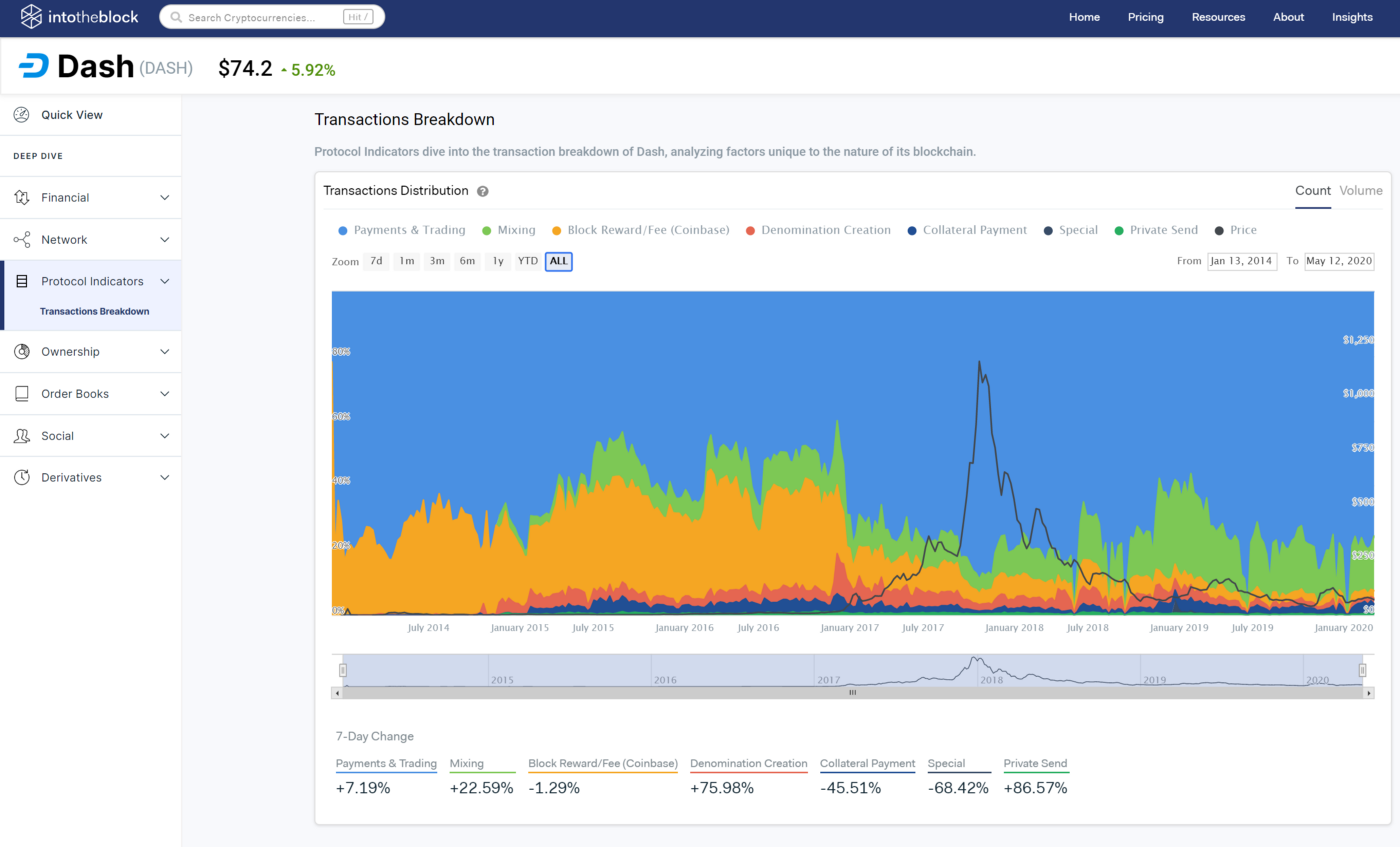
Task: Click the -45.51% Collateral Payment value
Action: point(850,788)
